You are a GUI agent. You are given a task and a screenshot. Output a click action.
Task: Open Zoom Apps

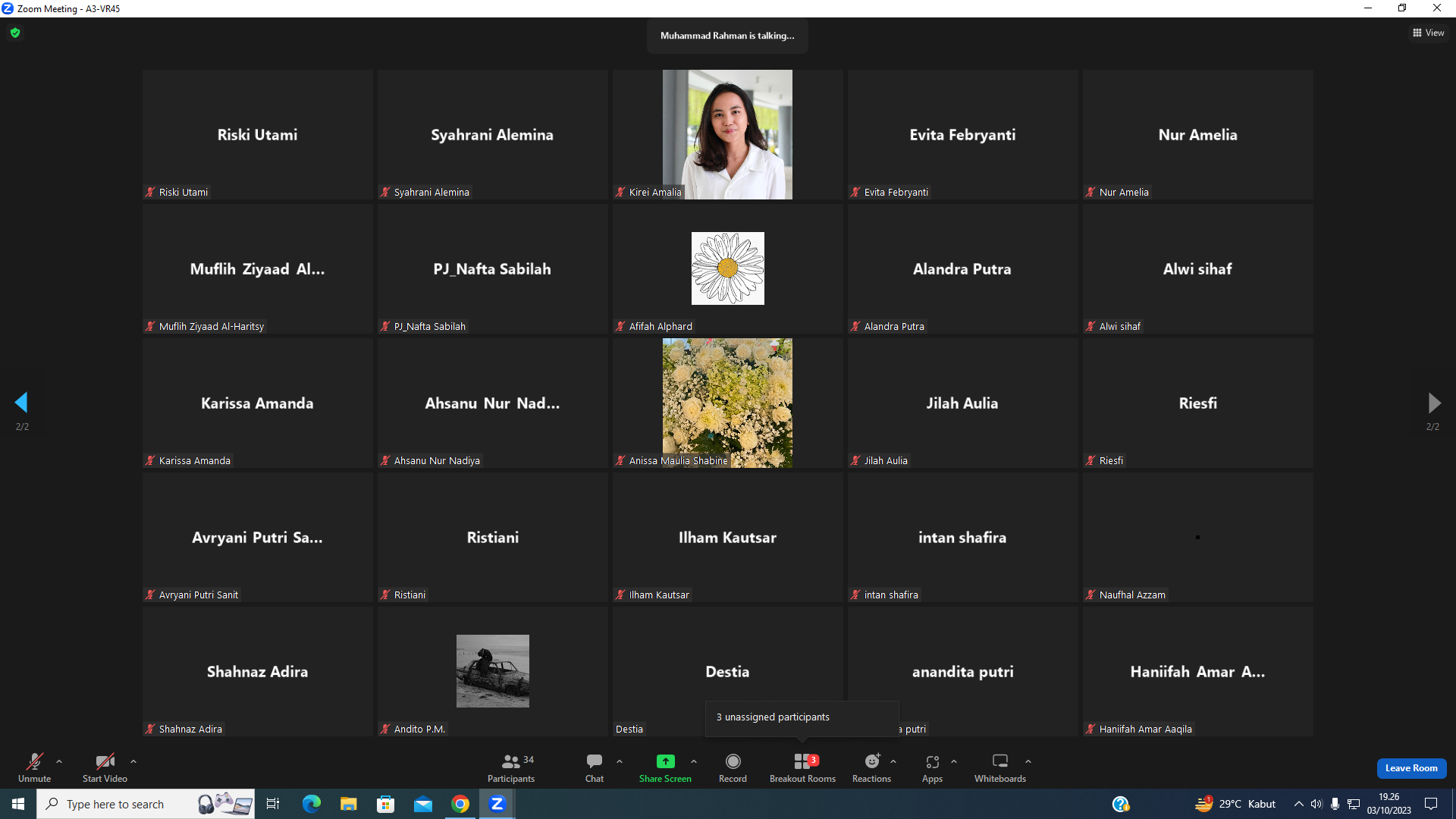[932, 767]
